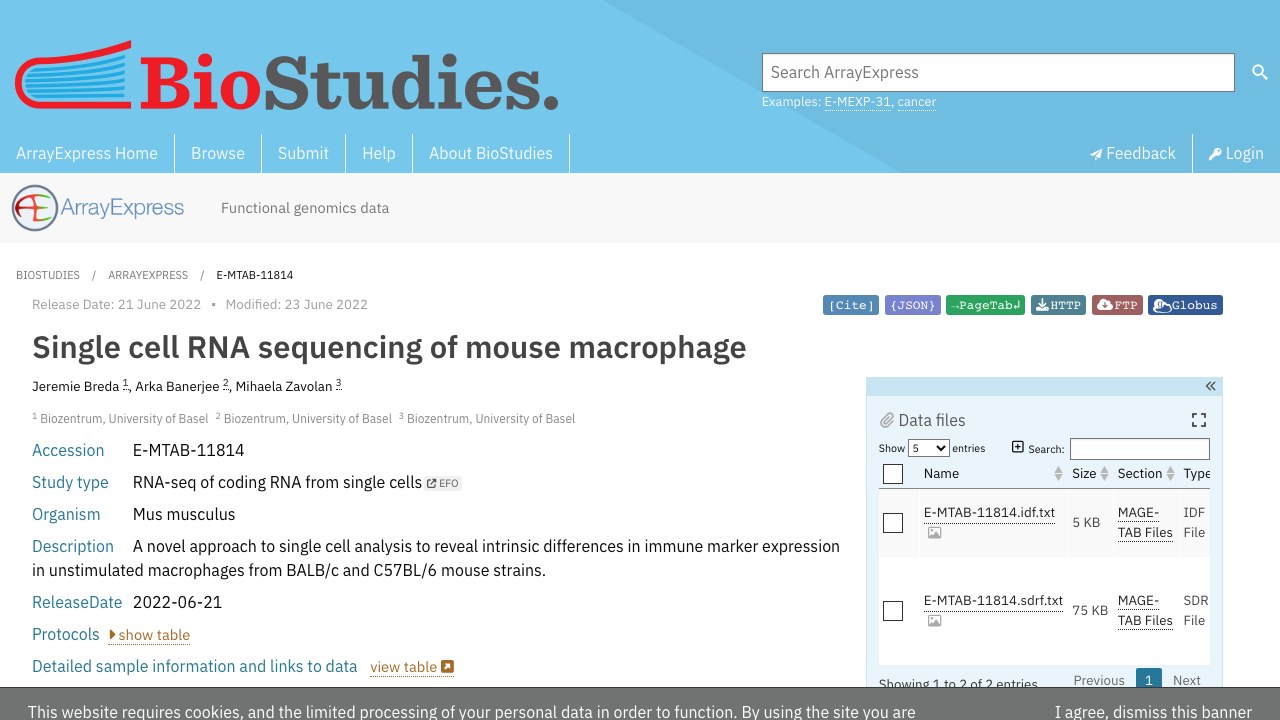Click the Login link
Screen dimensions: 1280x720
click(1236, 153)
